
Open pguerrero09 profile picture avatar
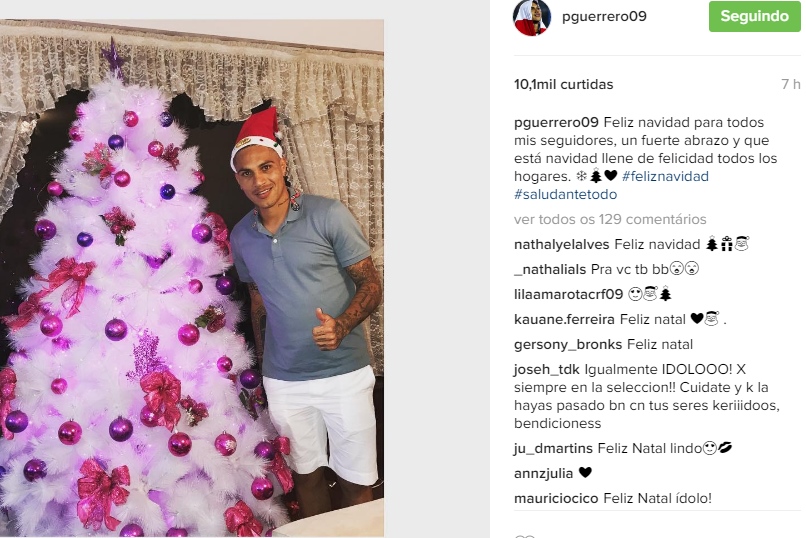532,17
